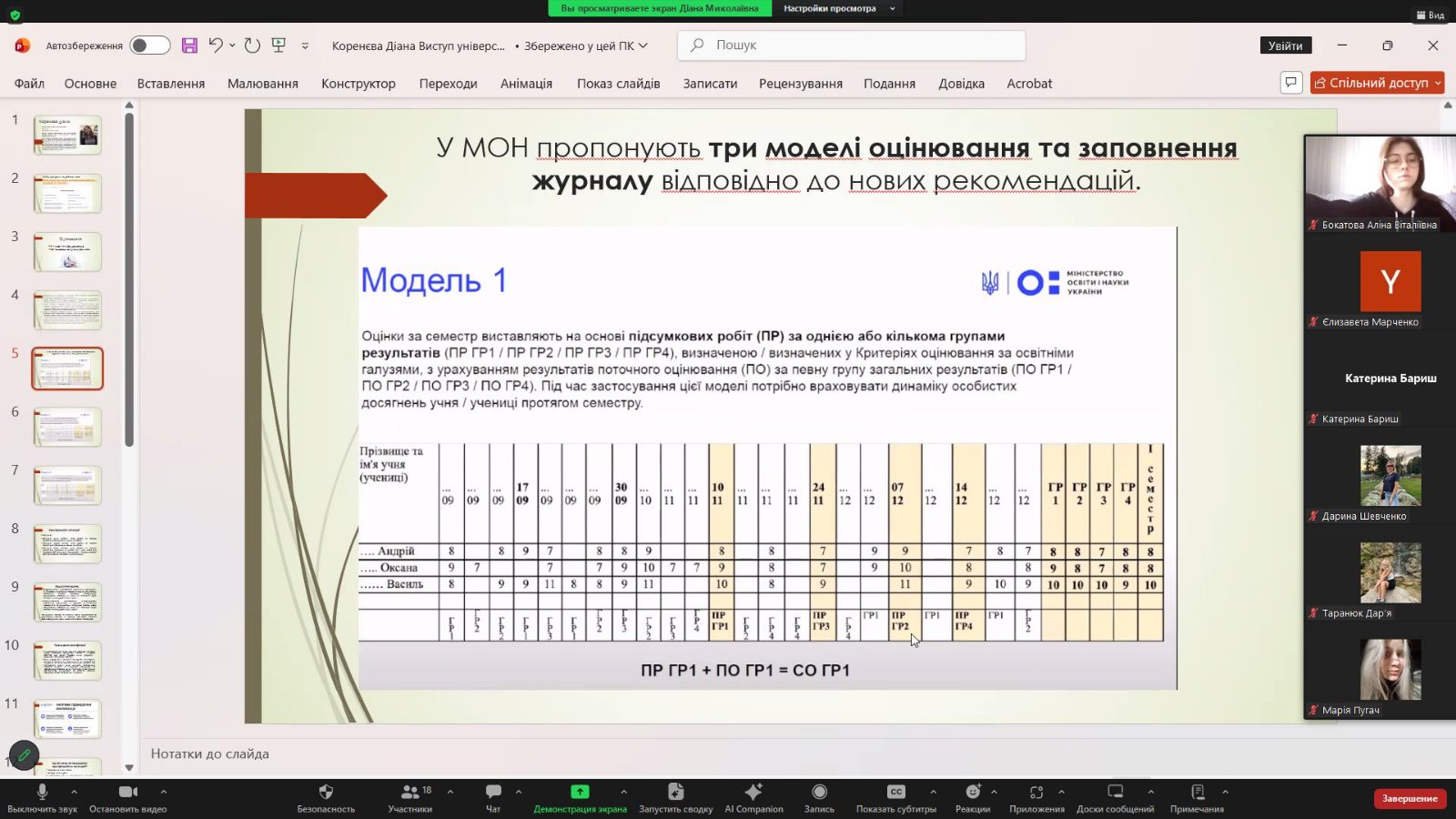The height and width of the screenshot is (819, 1456).
Task: Open the comments pane icon
Action: point(1290,83)
